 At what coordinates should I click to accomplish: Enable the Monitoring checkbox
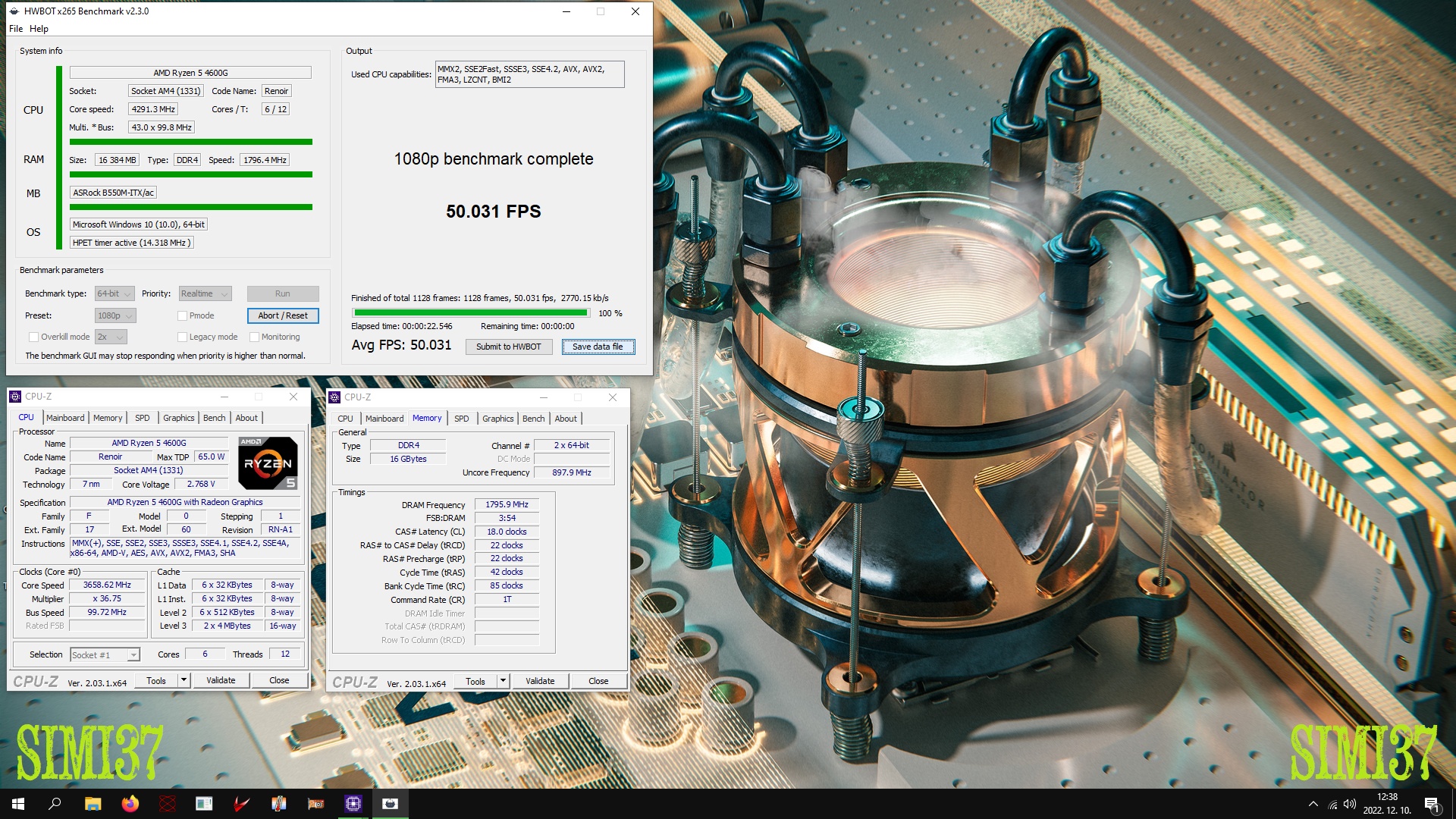tap(255, 337)
